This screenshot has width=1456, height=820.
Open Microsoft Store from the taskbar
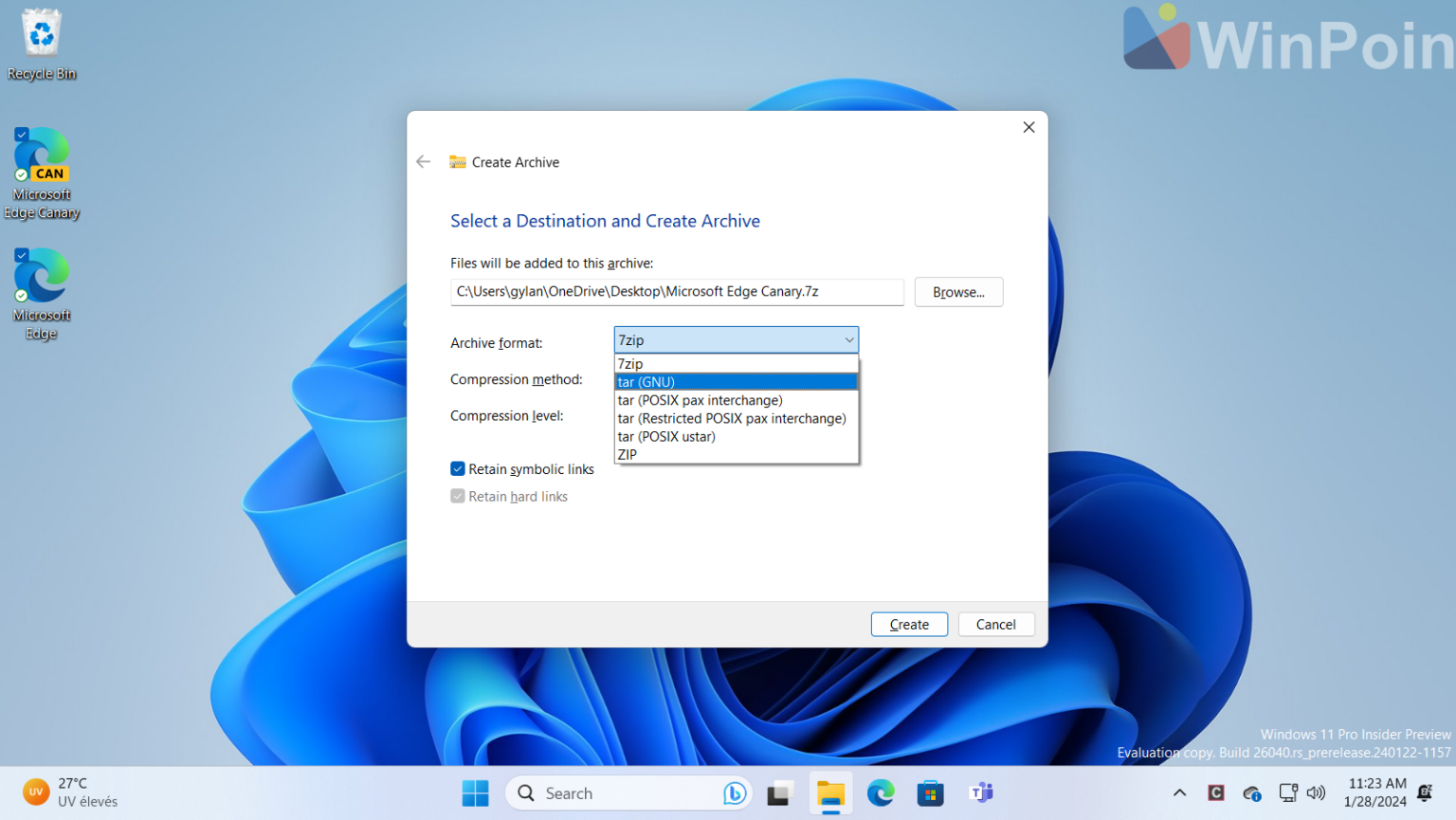[930, 793]
